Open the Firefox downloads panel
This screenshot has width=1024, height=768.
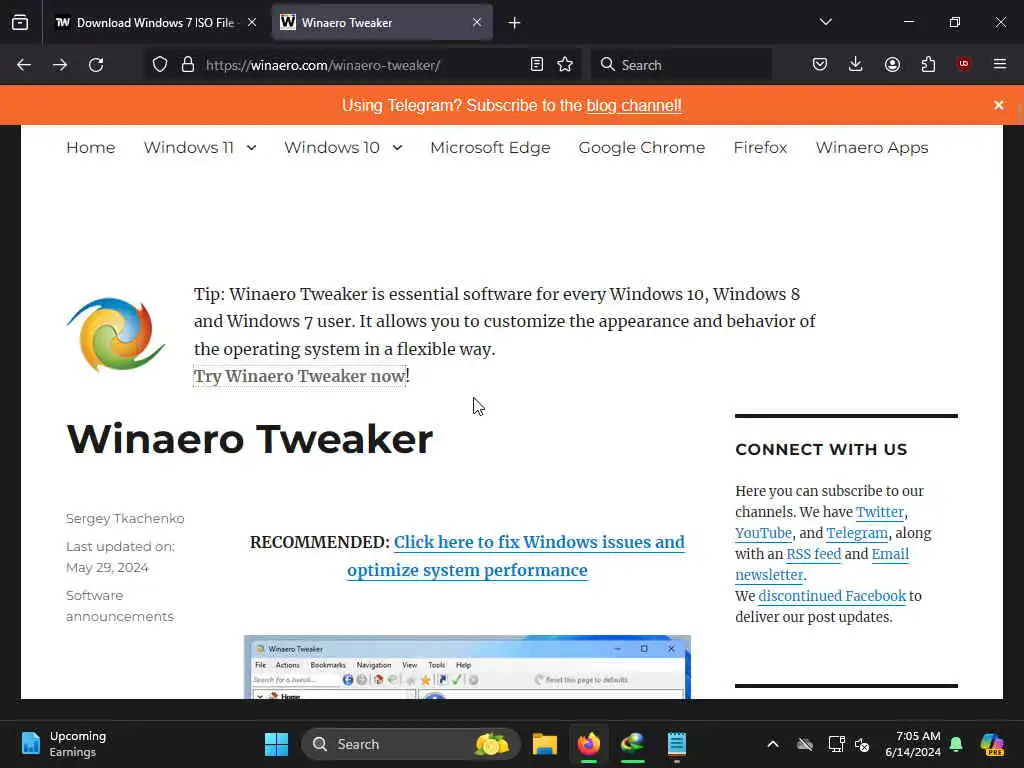(856, 65)
